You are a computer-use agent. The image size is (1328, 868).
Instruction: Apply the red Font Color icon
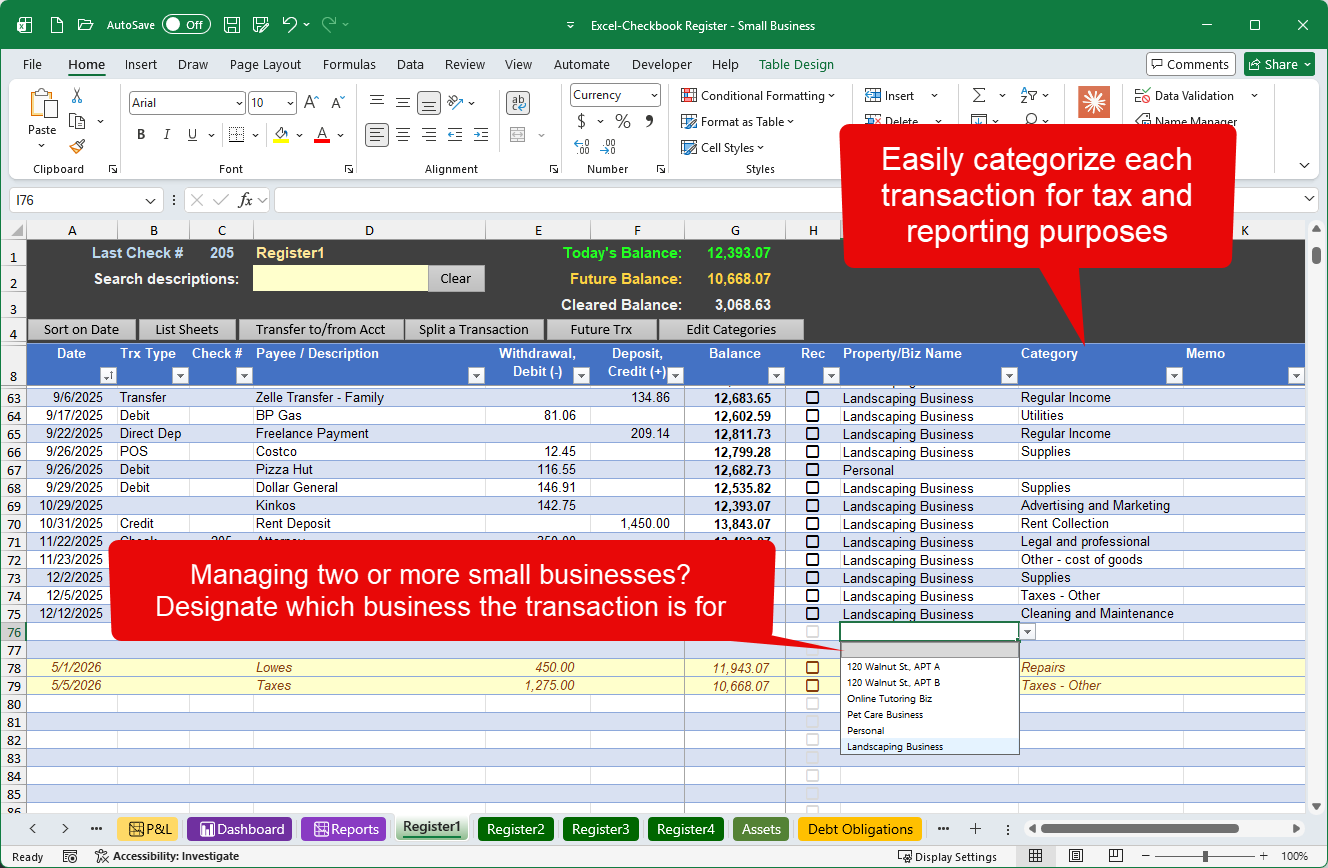point(320,134)
